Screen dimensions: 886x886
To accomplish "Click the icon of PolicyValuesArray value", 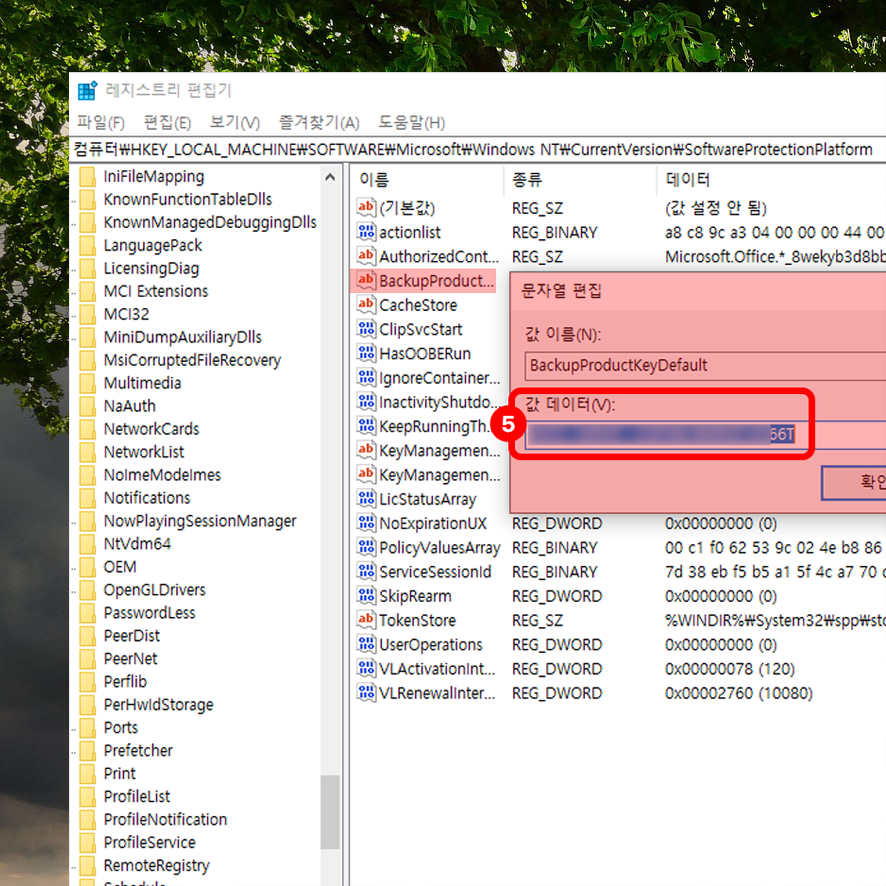I will pos(366,548).
